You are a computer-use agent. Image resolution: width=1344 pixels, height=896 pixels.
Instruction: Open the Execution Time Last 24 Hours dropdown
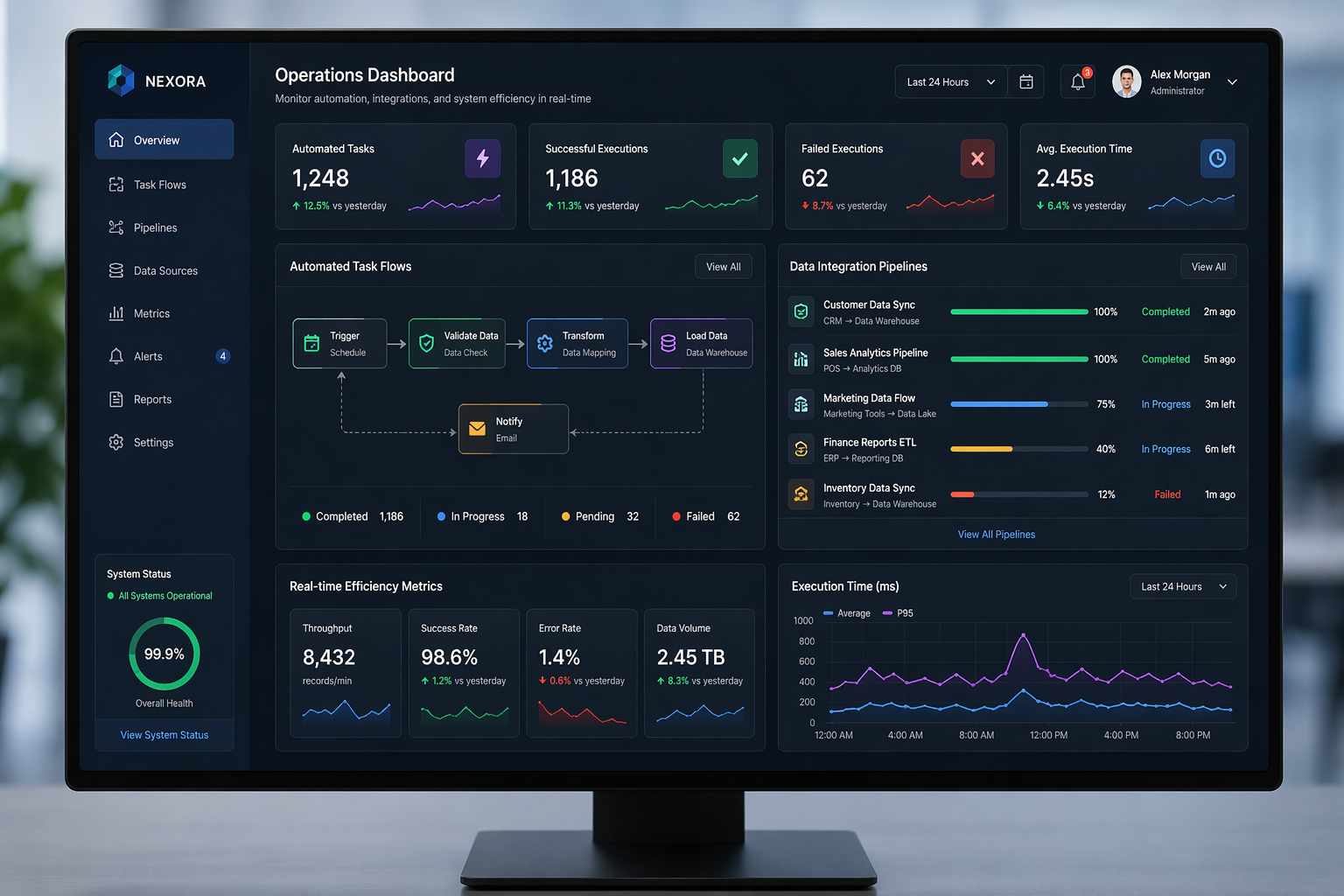(x=1183, y=586)
